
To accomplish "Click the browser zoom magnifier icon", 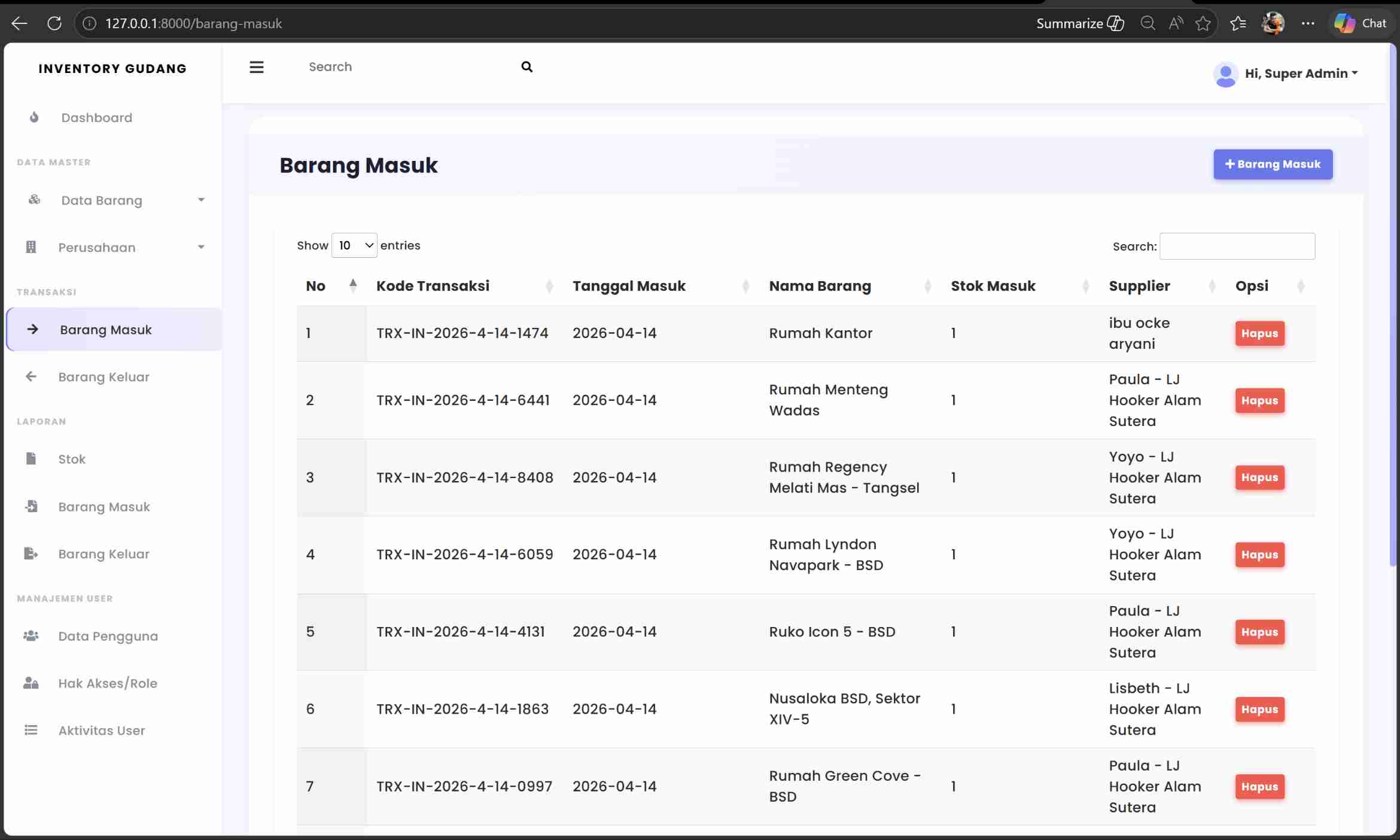I will click(1148, 23).
